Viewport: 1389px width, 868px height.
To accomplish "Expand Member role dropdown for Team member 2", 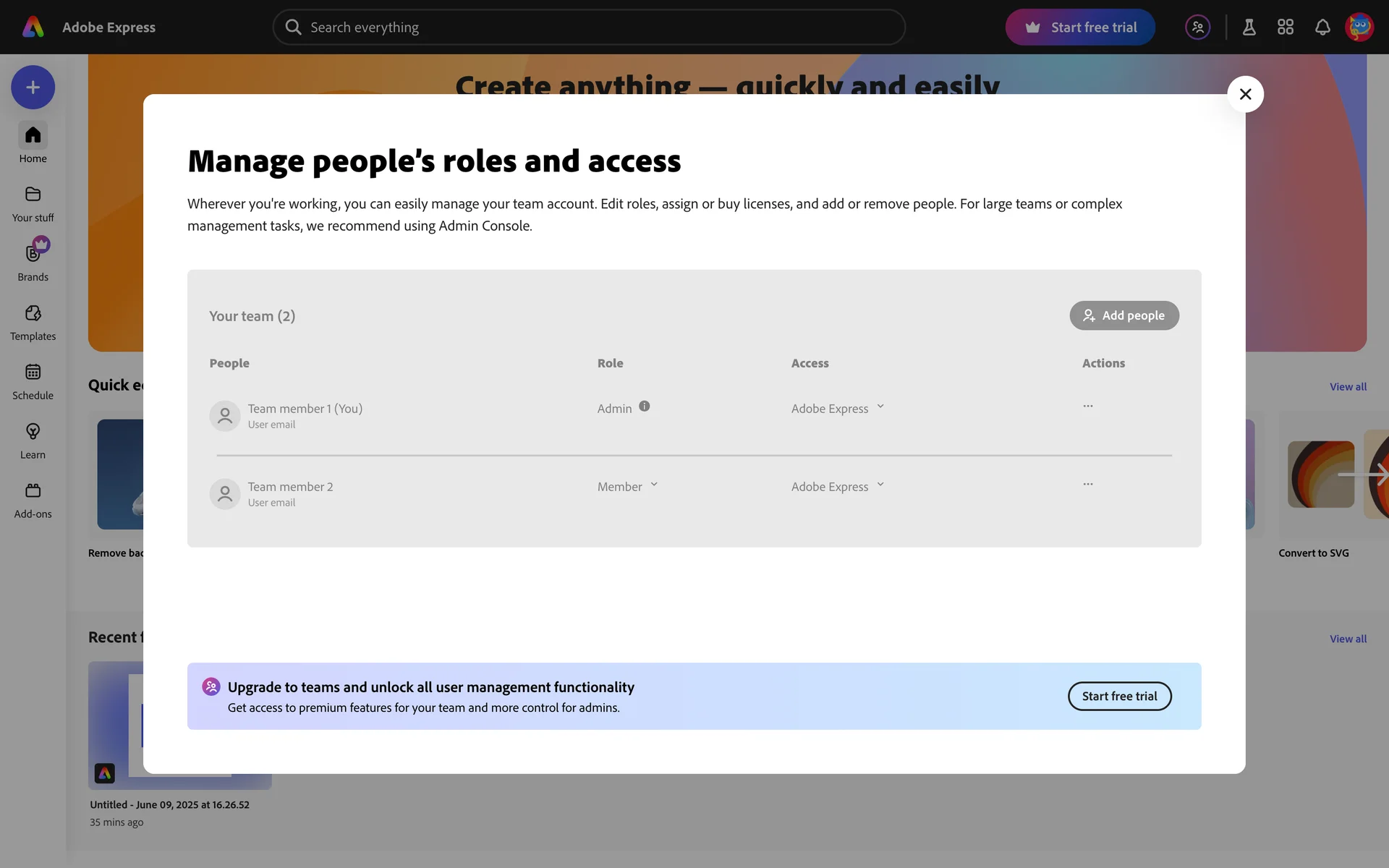I will pos(627,486).
